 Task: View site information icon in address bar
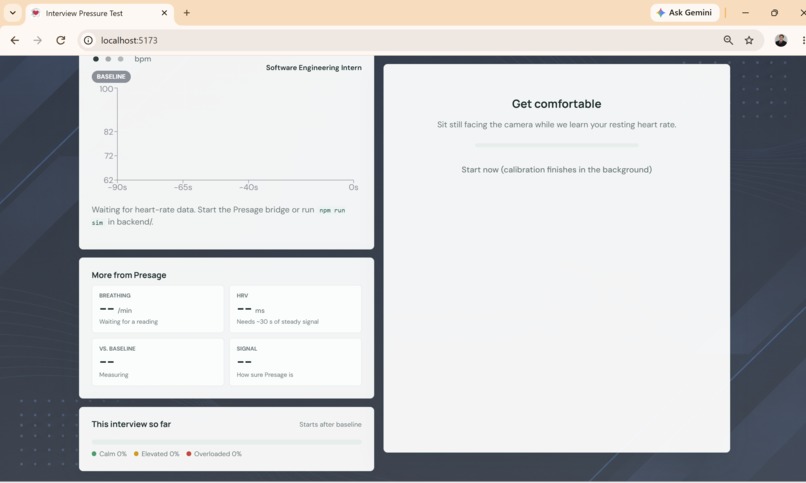pyautogui.click(x=88, y=40)
